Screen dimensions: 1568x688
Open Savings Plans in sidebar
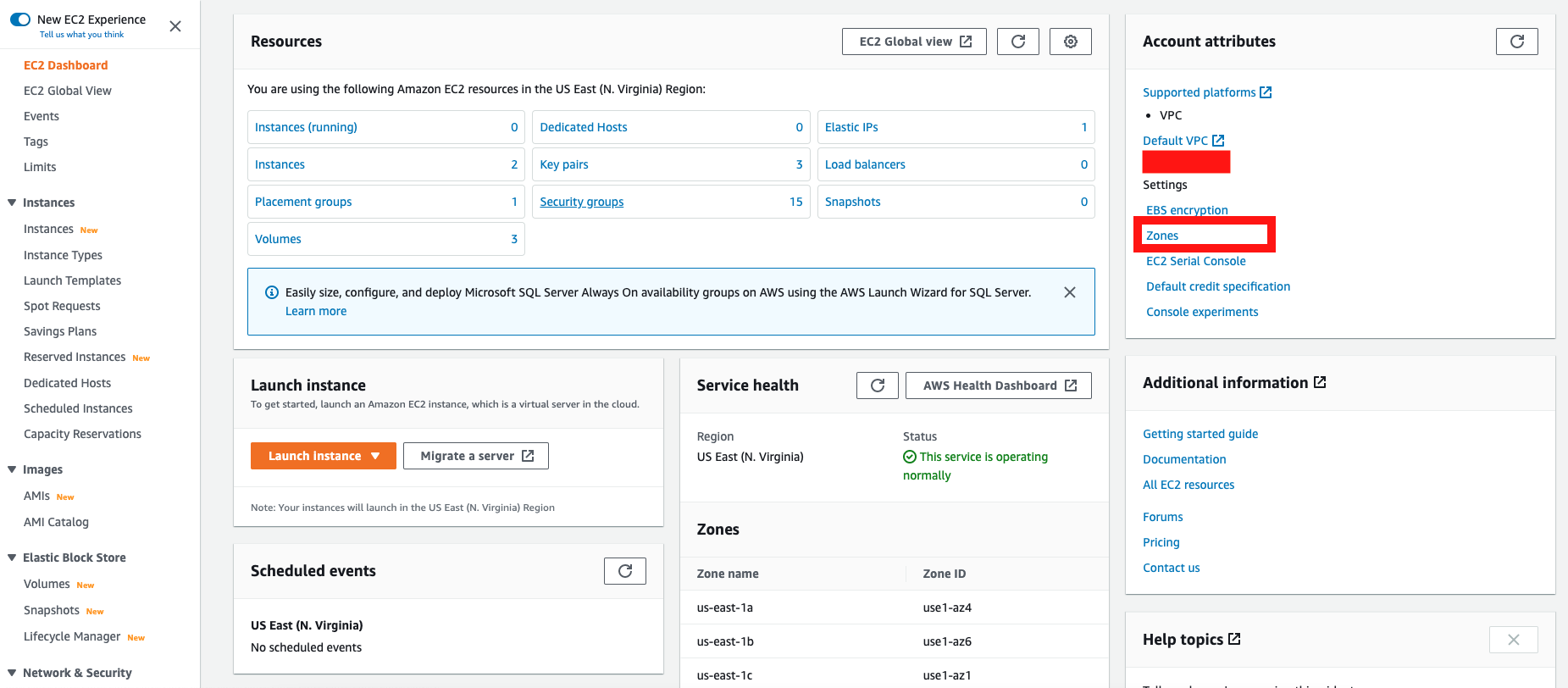click(x=60, y=331)
